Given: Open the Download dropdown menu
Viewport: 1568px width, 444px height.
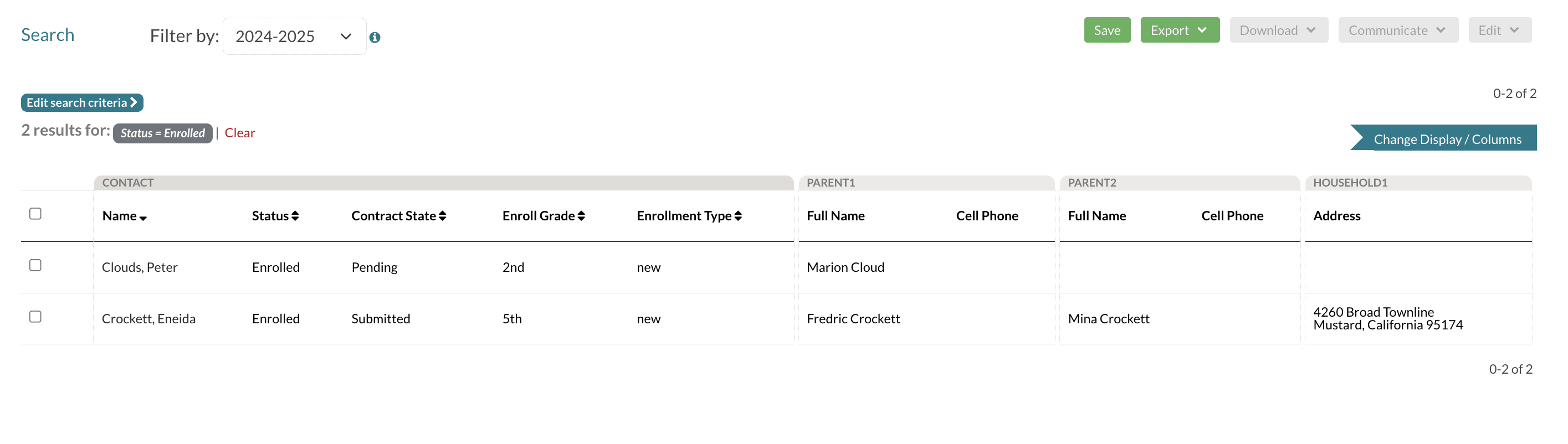Looking at the screenshot, I should pos(1278,30).
